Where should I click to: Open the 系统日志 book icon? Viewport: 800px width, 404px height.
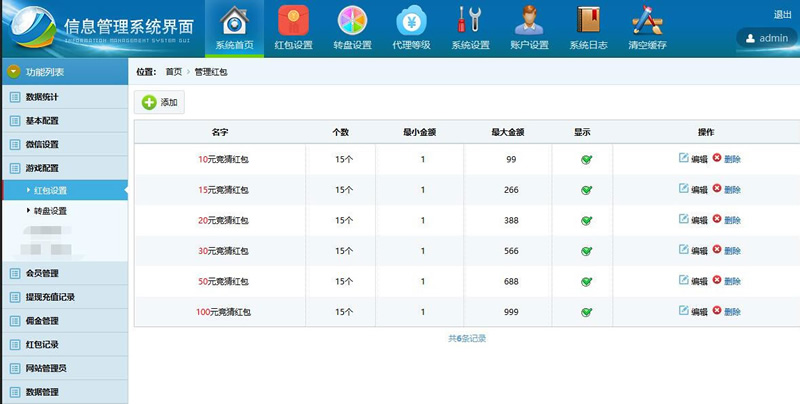[588, 22]
